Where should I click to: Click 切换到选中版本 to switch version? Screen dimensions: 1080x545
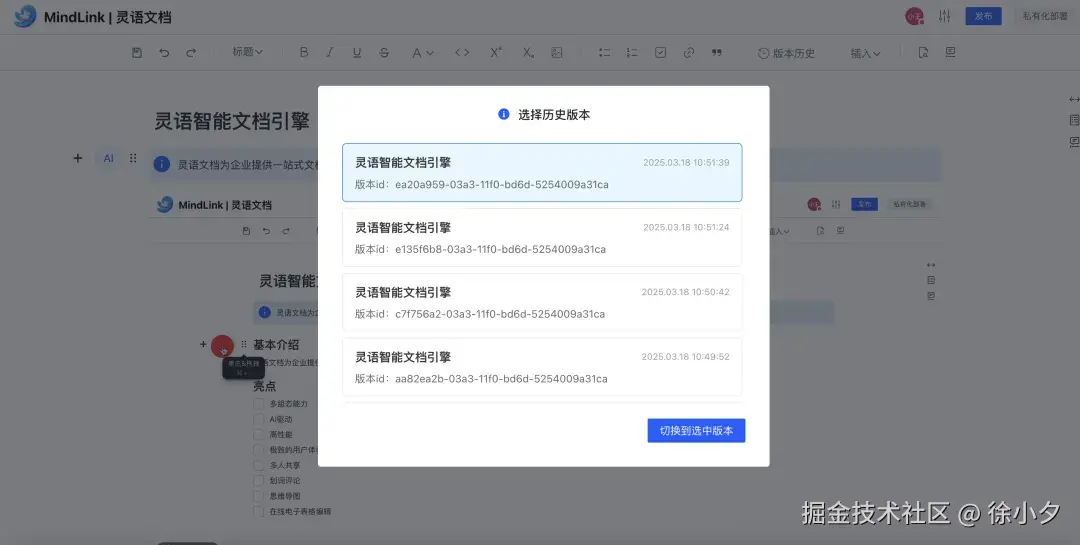click(696, 431)
